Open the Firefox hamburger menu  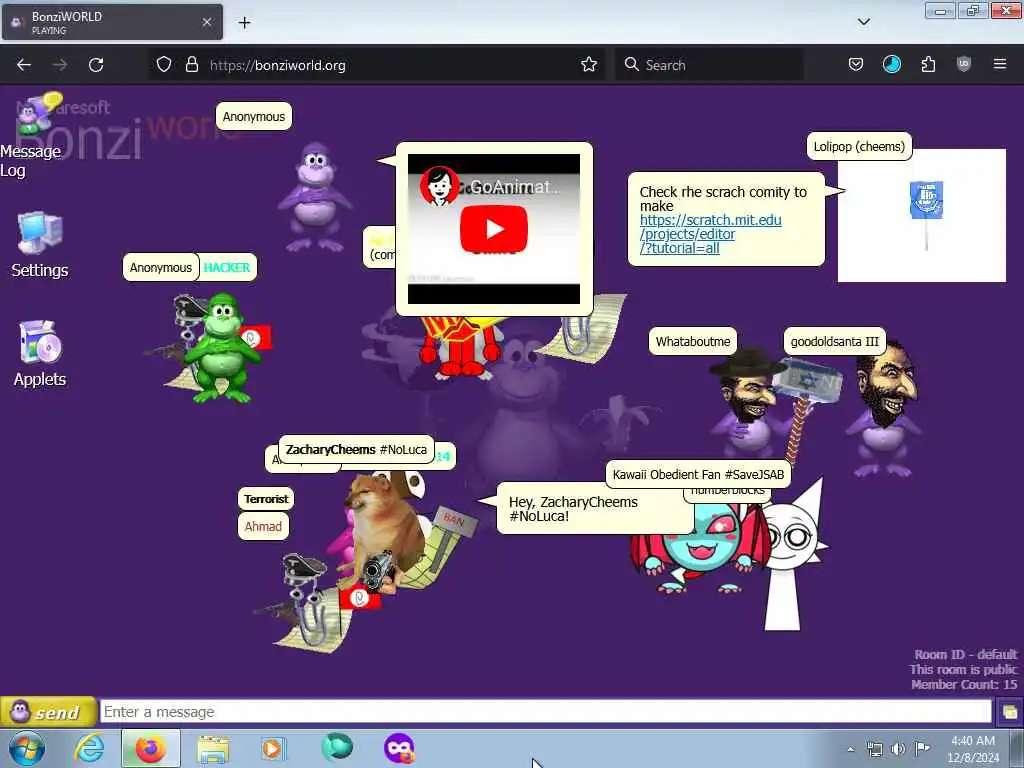pyautogui.click(x=999, y=64)
